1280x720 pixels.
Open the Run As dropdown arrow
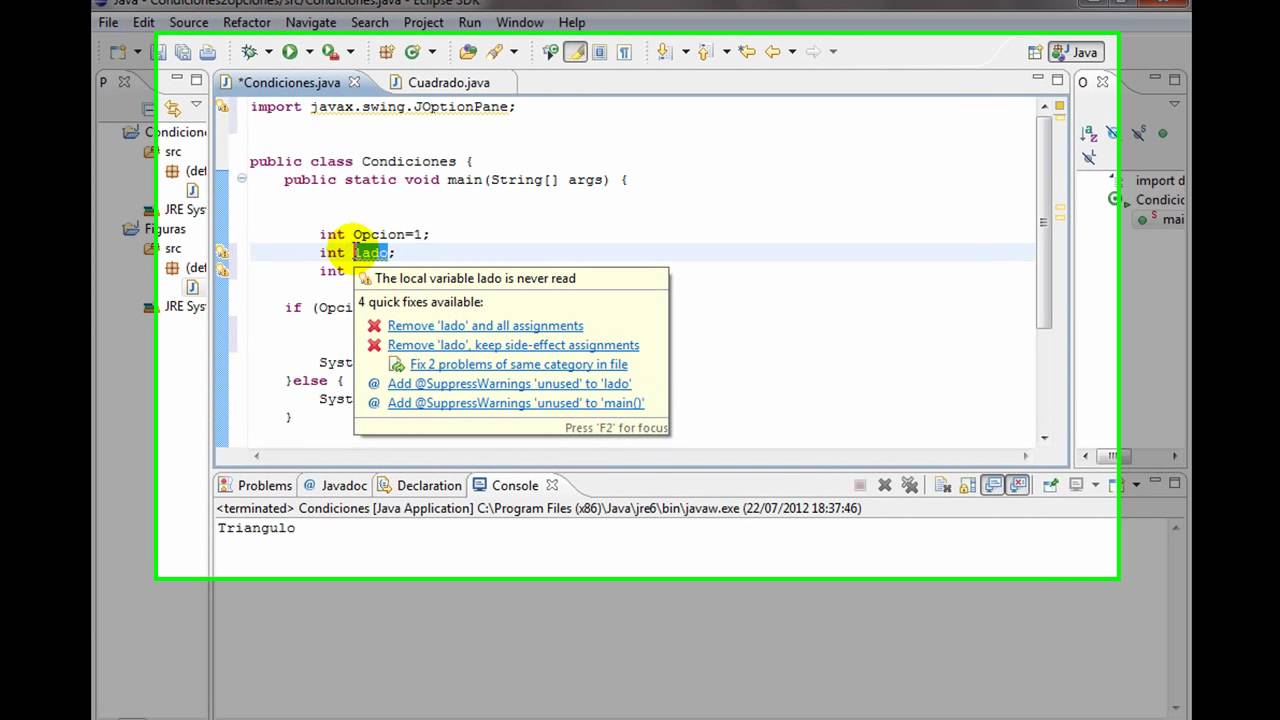(x=309, y=52)
